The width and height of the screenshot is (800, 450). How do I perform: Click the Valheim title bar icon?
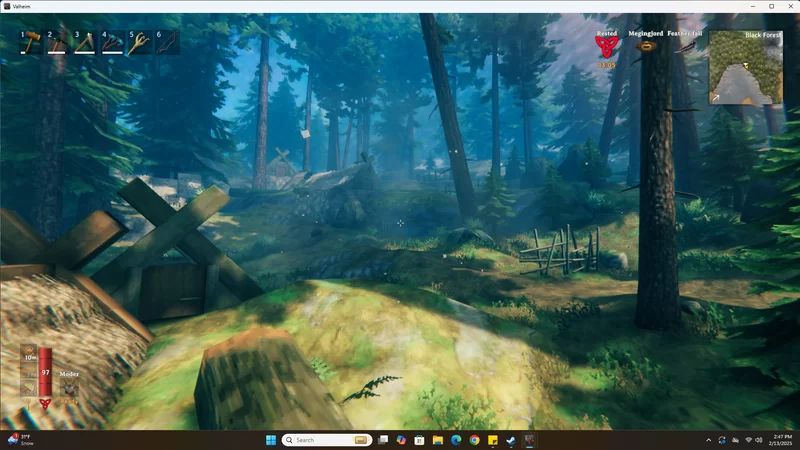7,7
